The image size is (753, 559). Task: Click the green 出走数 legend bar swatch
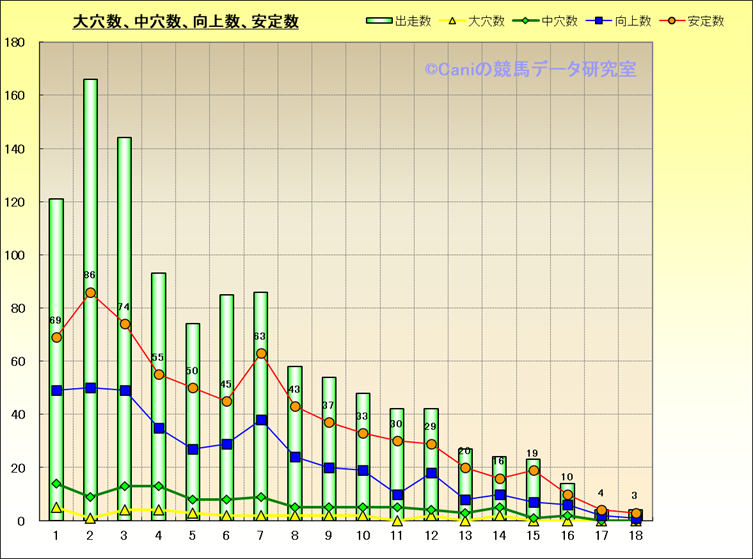tap(378, 21)
